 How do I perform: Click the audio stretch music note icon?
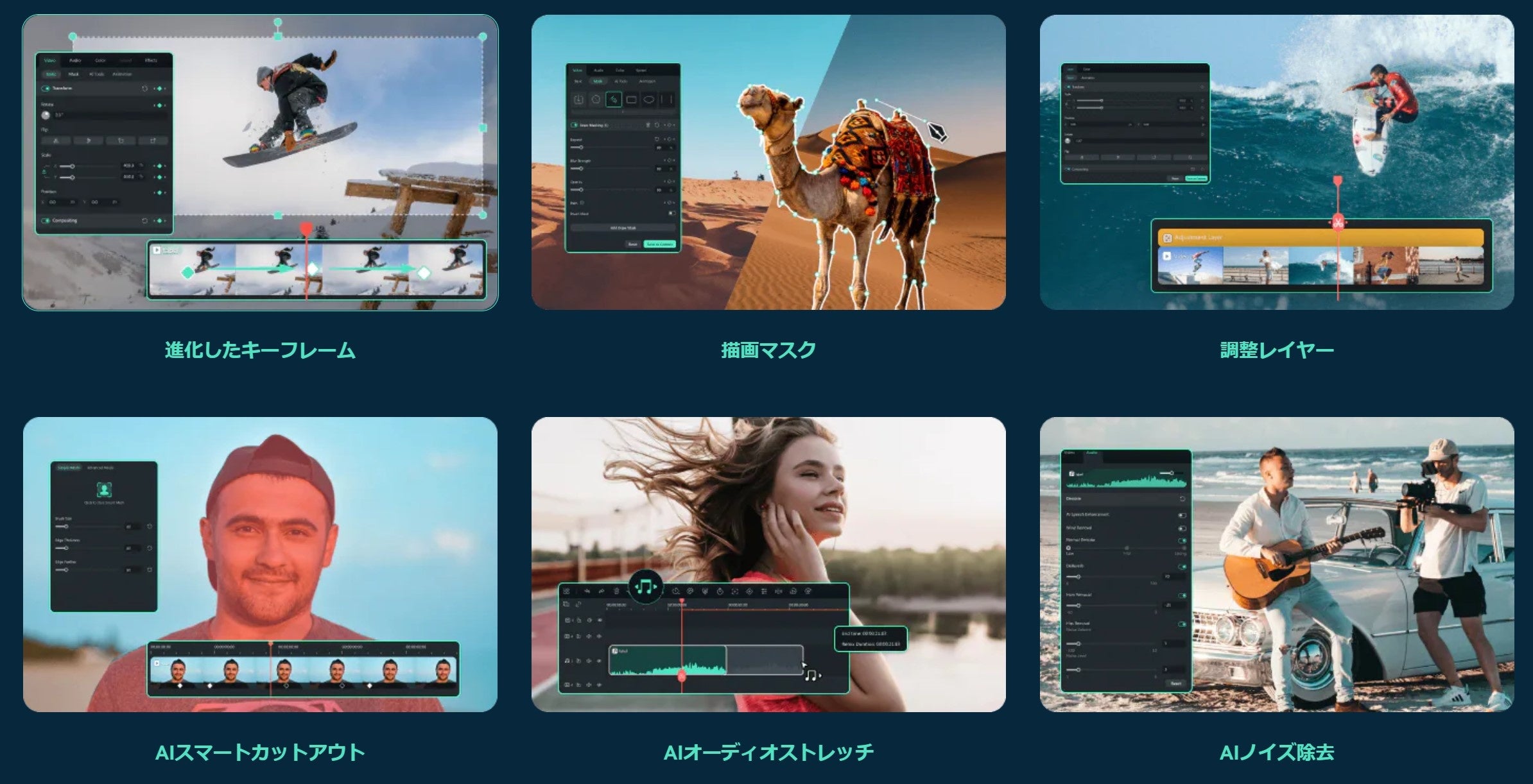tap(645, 586)
